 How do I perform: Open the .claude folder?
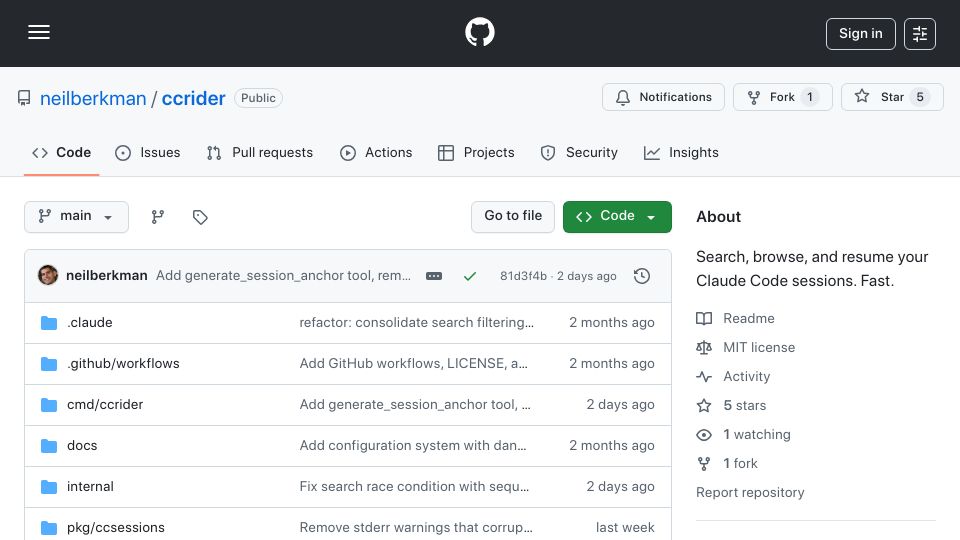[x=89, y=323]
